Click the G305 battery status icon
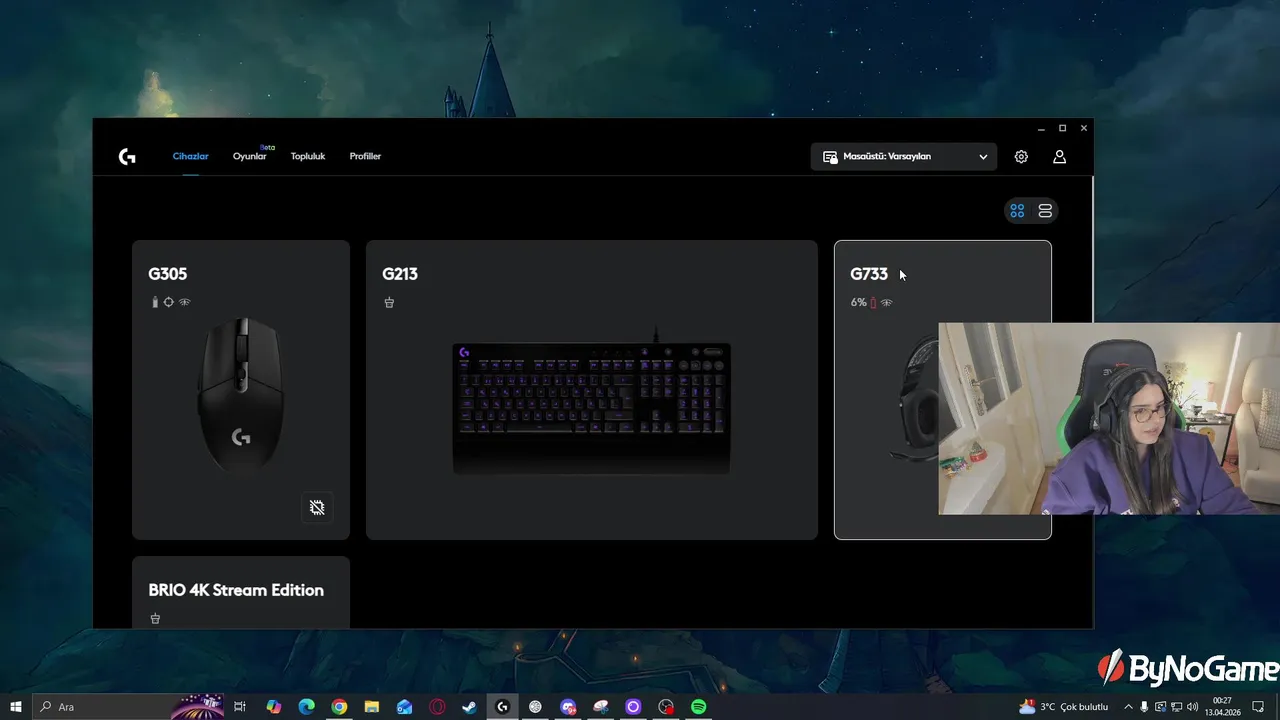 (x=155, y=302)
